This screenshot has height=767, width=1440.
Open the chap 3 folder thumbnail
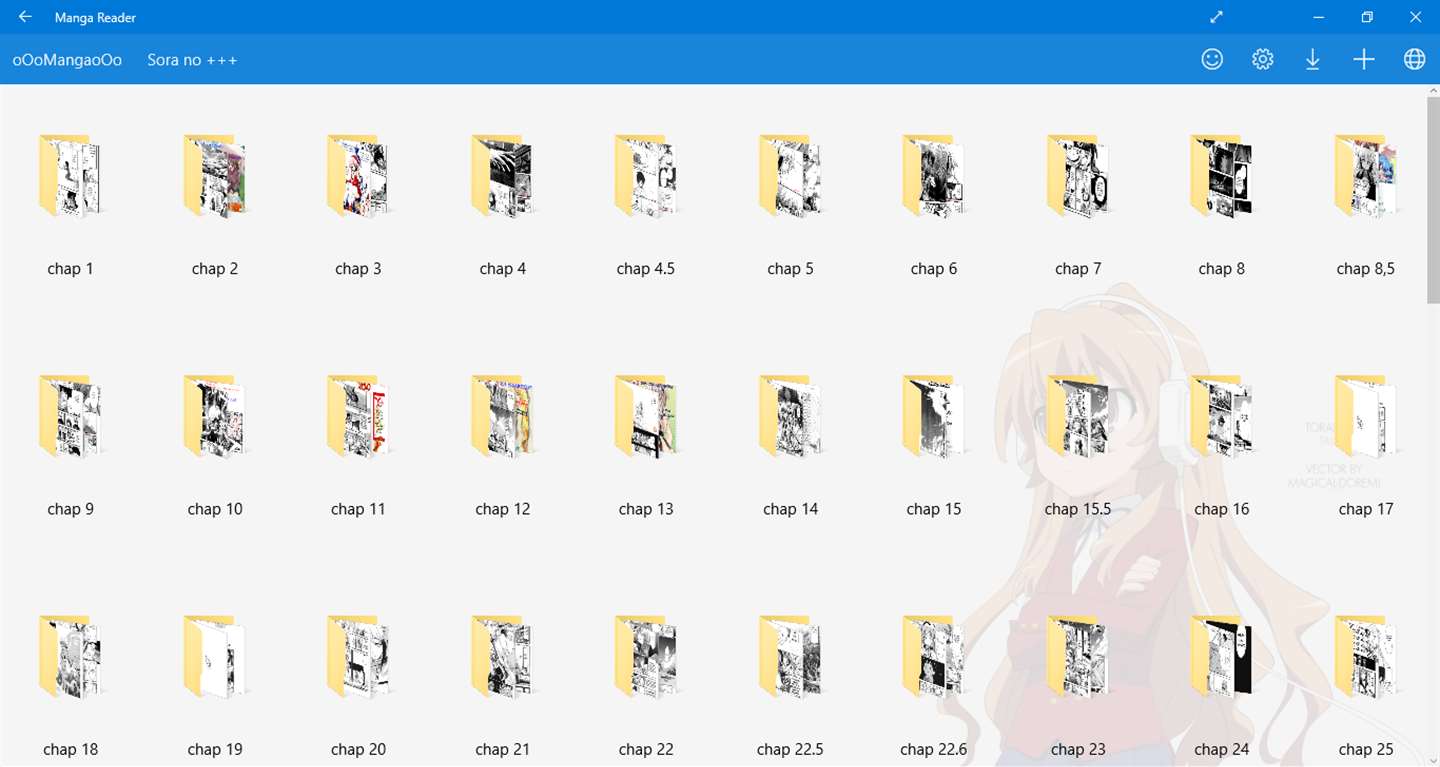359,177
